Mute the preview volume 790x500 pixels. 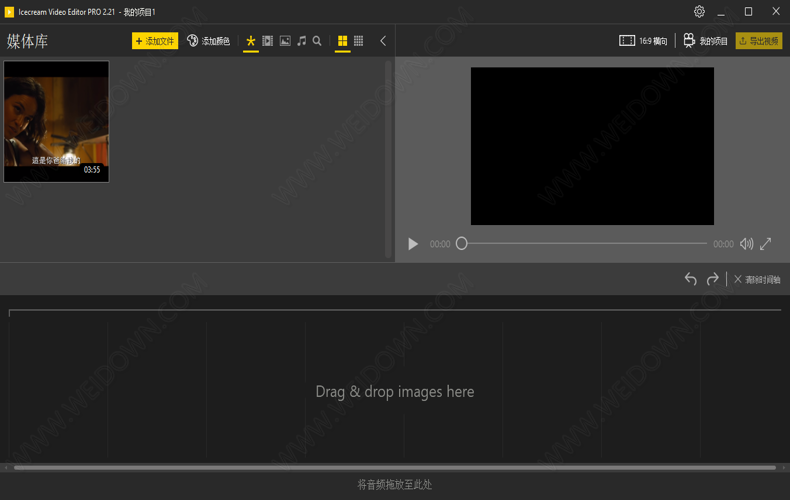[x=746, y=244]
